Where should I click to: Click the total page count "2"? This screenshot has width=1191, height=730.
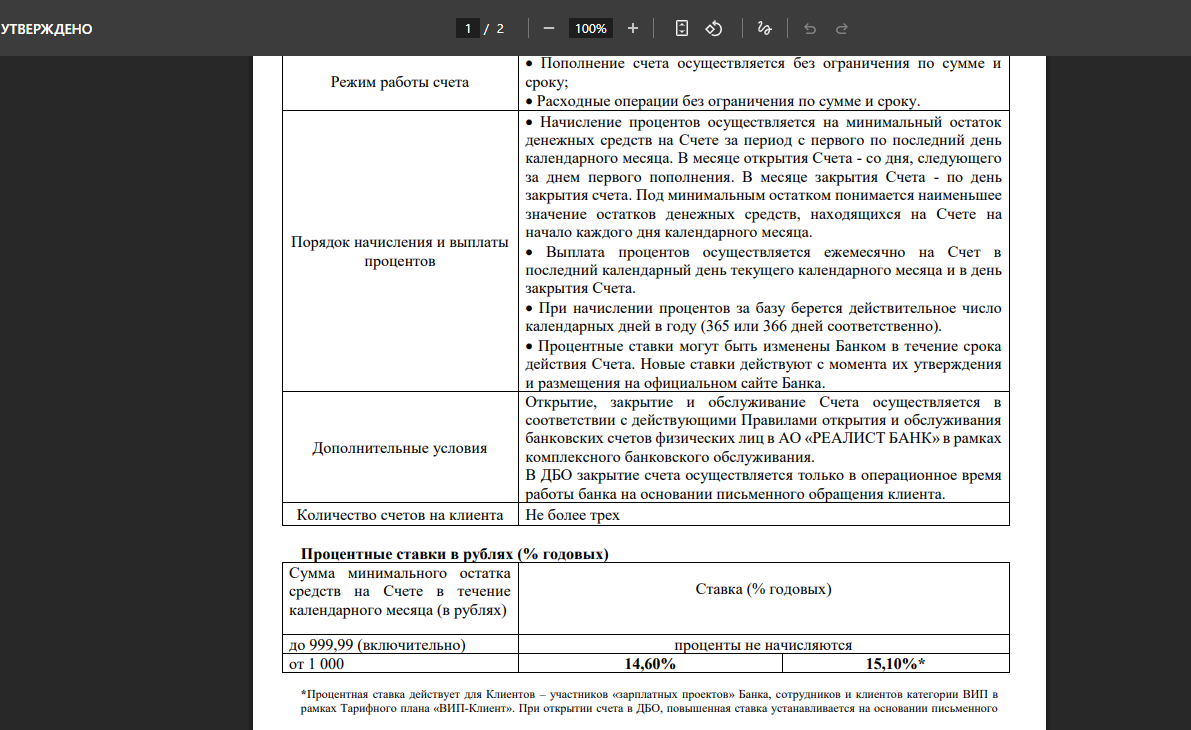tap(500, 29)
